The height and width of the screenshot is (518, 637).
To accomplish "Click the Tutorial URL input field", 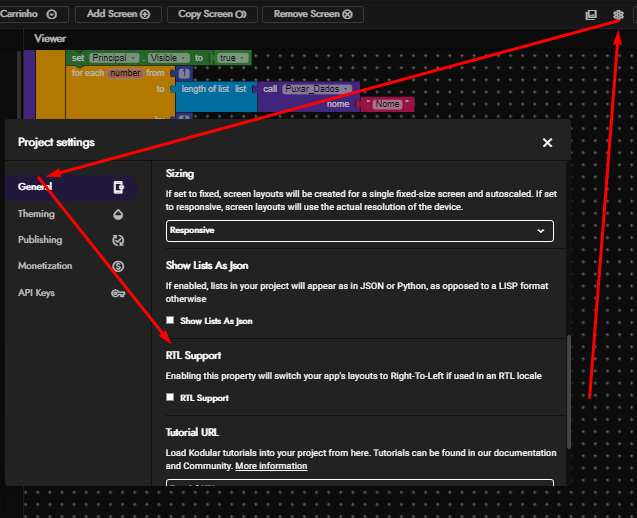I will click(x=359, y=484).
